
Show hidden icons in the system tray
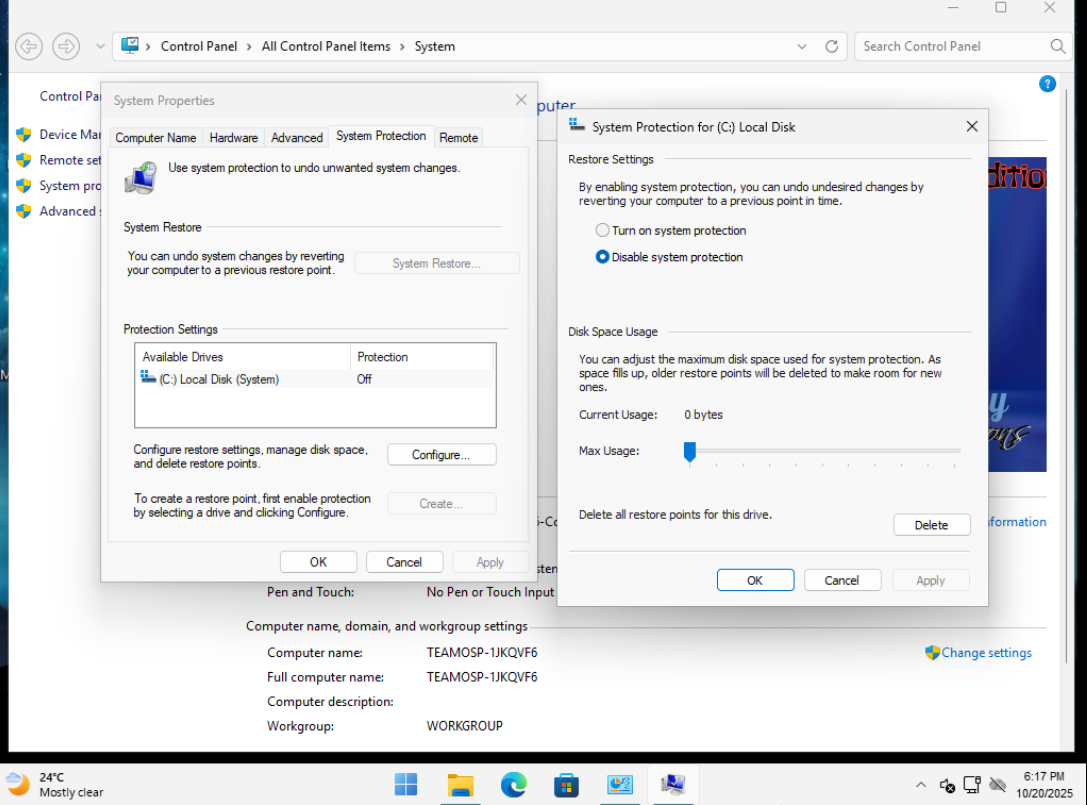tap(920, 785)
